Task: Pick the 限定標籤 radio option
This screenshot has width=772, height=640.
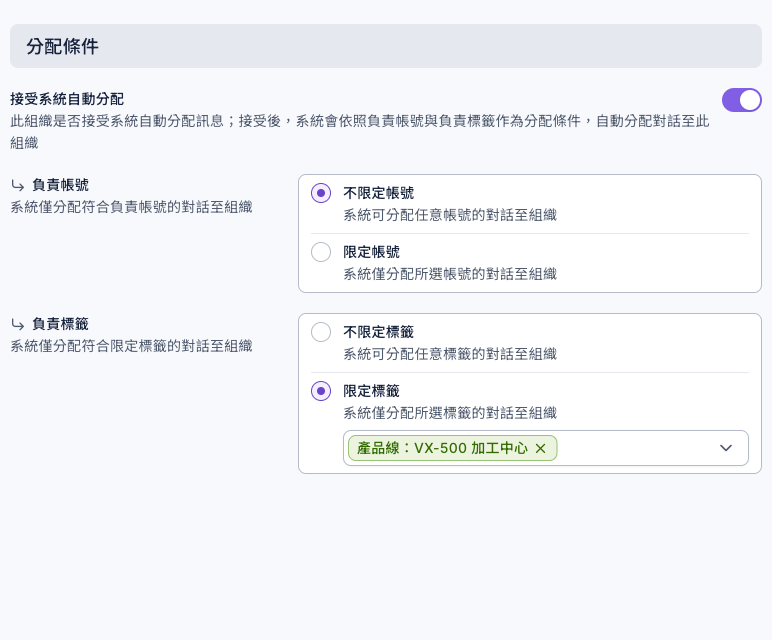Action: tap(321, 391)
